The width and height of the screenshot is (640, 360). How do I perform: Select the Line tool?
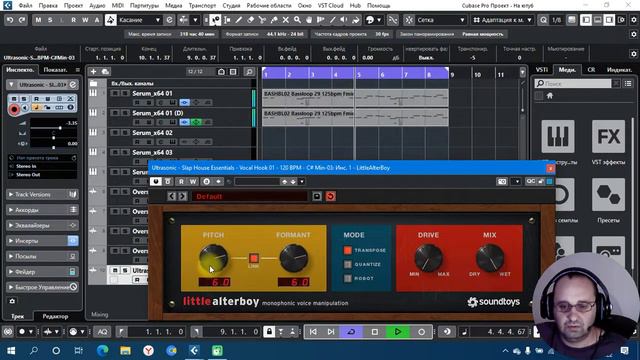[x=333, y=20]
